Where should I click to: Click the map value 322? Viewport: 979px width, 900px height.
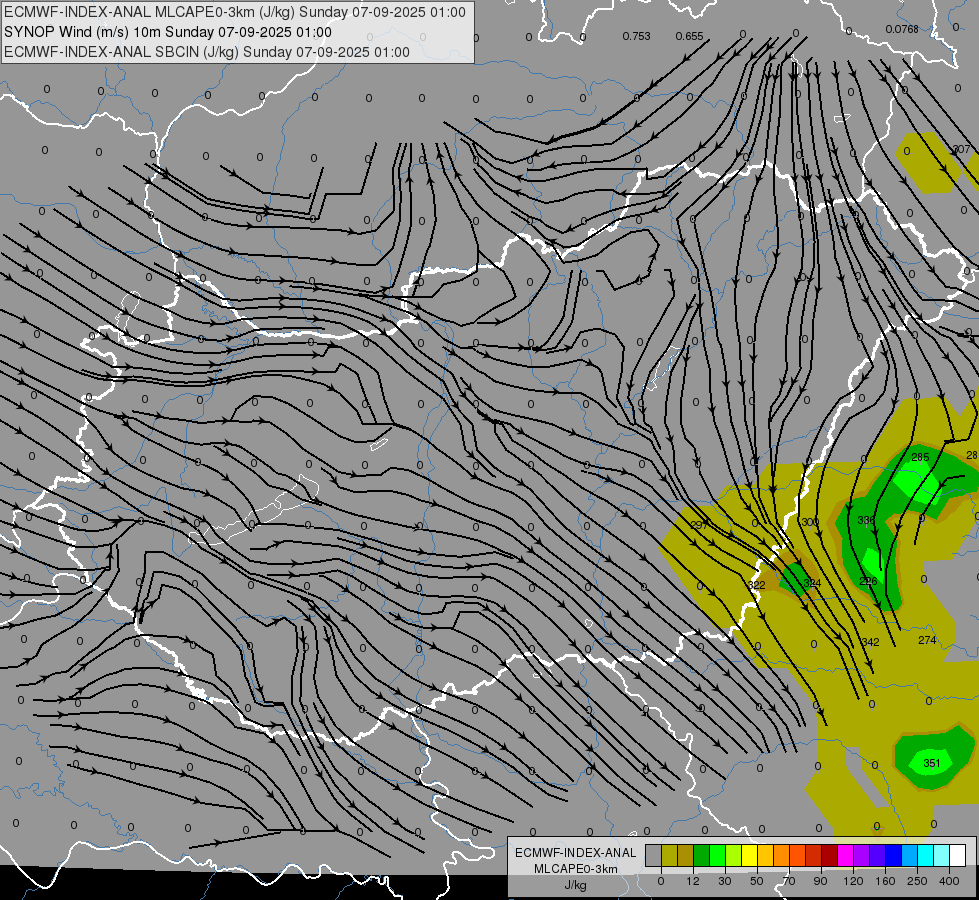757,585
